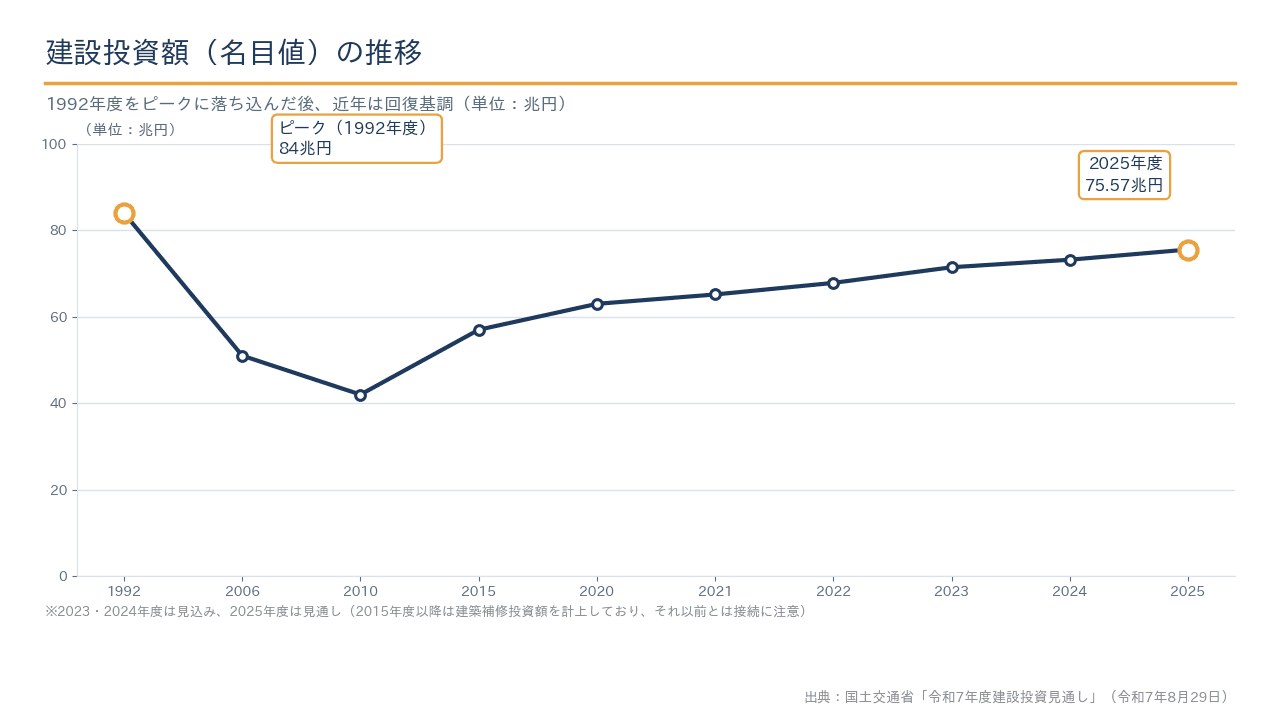Click the 2020 data point marker
The height and width of the screenshot is (720, 1280).
(597, 304)
